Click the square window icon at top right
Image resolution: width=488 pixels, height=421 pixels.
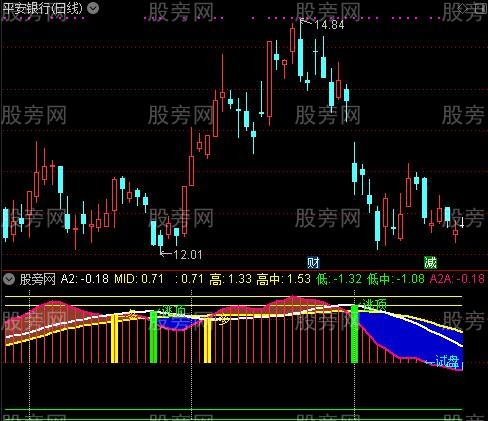(x=482, y=8)
